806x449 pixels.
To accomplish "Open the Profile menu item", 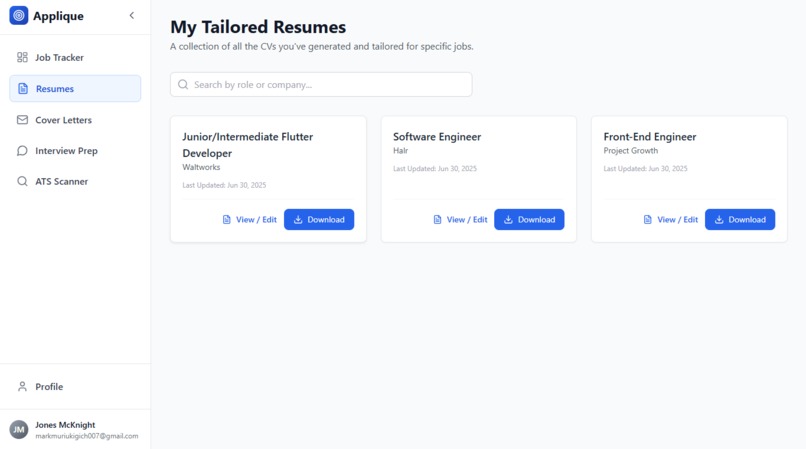I will coord(75,387).
